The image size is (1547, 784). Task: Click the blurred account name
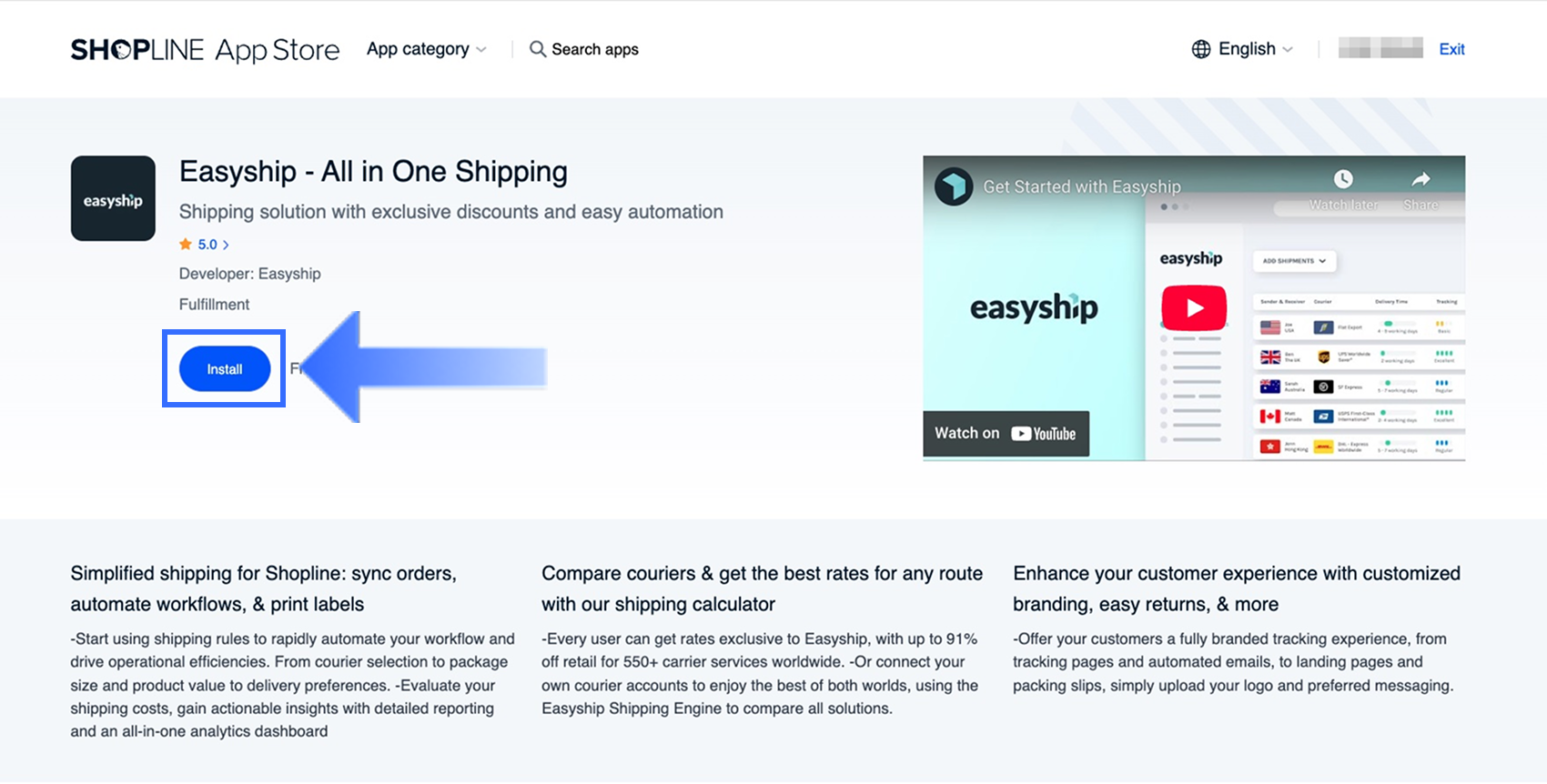coord(1380,48)
